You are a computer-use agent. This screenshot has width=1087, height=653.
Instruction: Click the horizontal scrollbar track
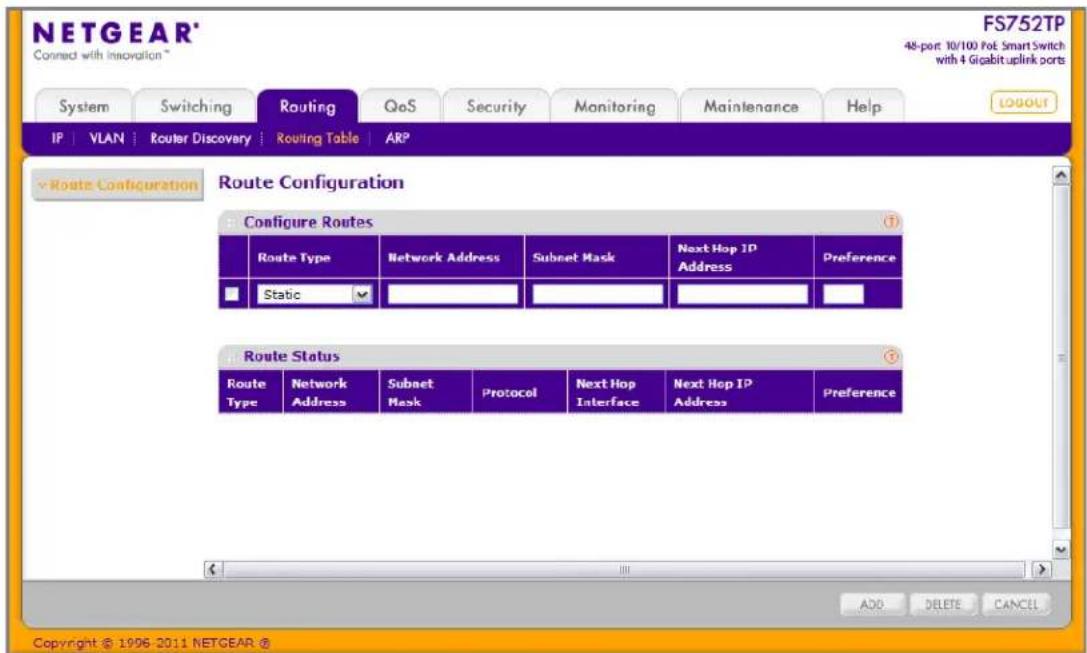coord(624,570)
